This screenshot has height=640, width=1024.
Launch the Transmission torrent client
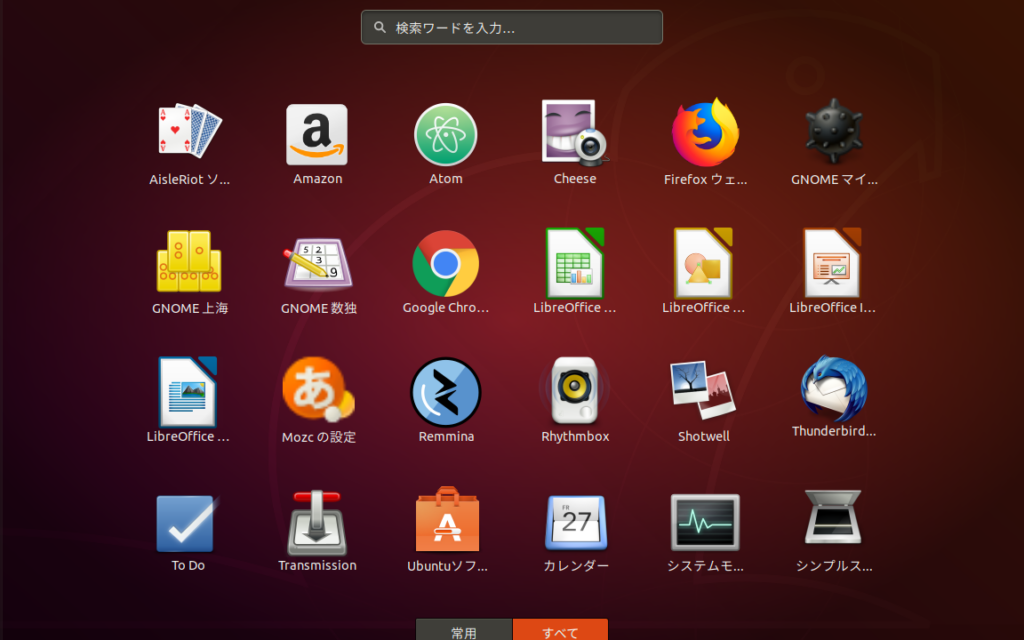click(x=317, y=521)
